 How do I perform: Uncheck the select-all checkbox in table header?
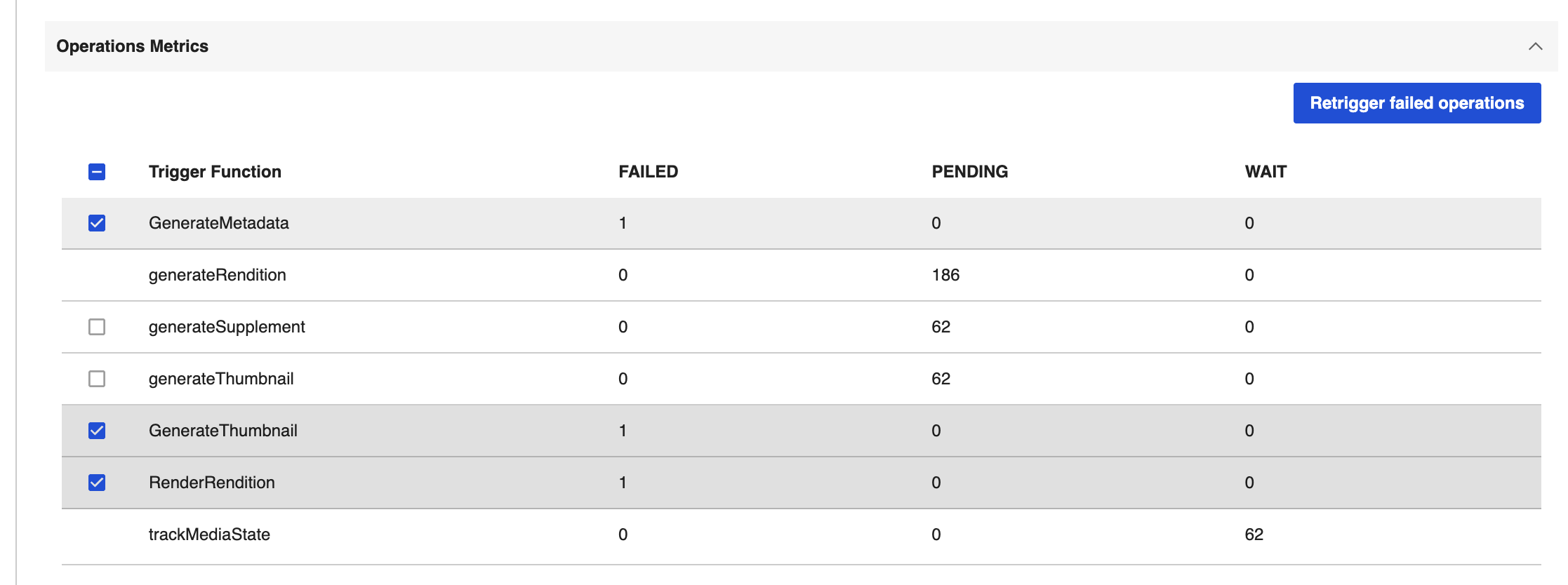coord(97,170)
